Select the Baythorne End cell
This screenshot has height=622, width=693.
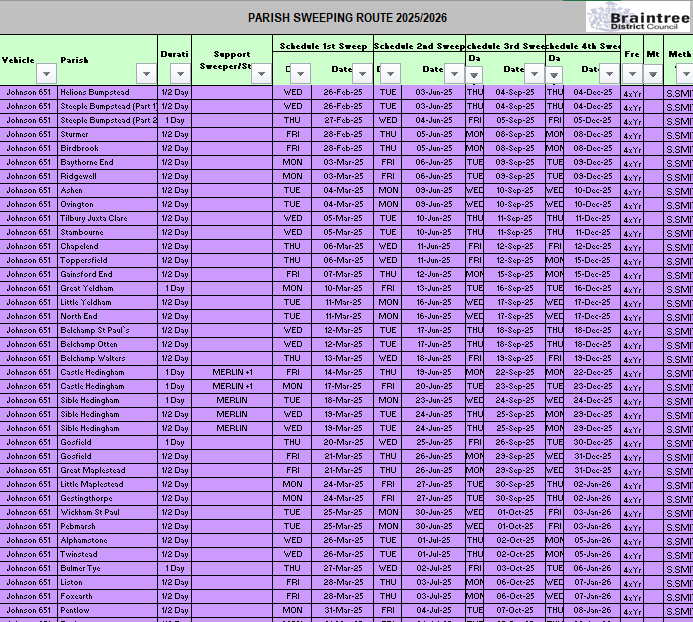(107, 162)
